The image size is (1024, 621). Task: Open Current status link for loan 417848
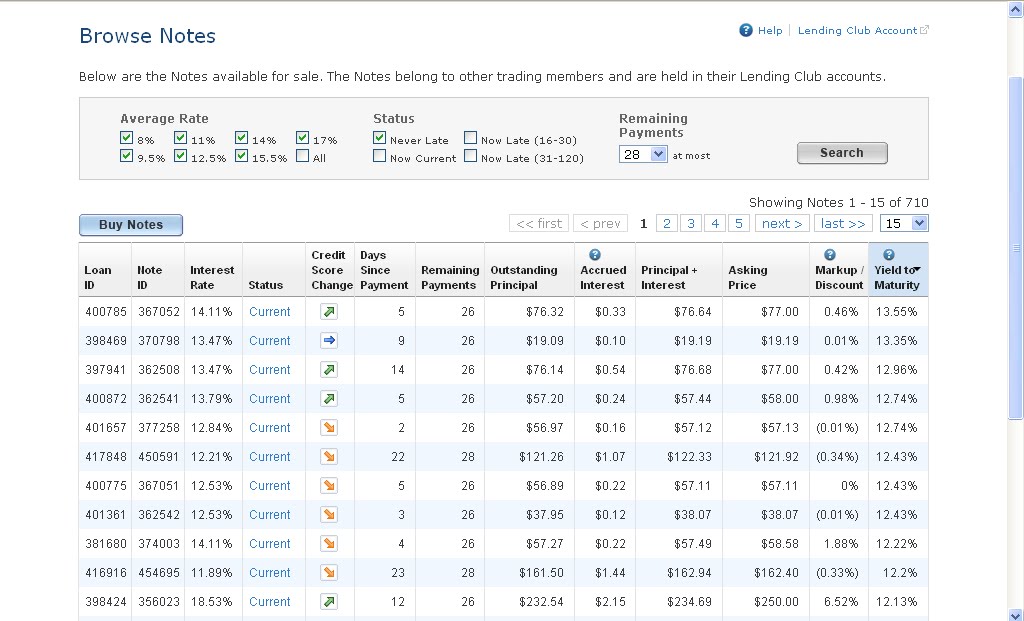click(269, 456)
